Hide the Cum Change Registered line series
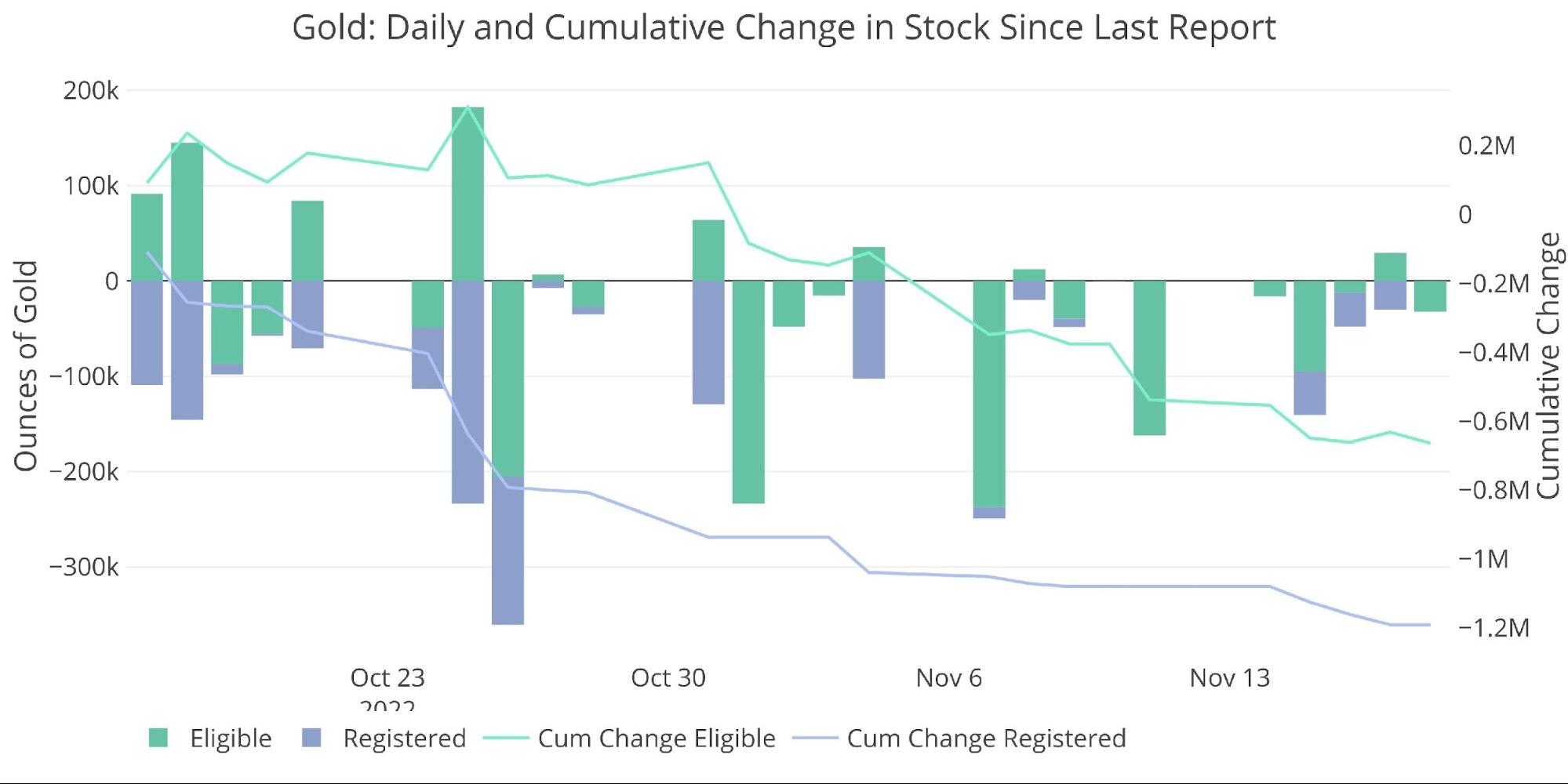 pos(986,739)
